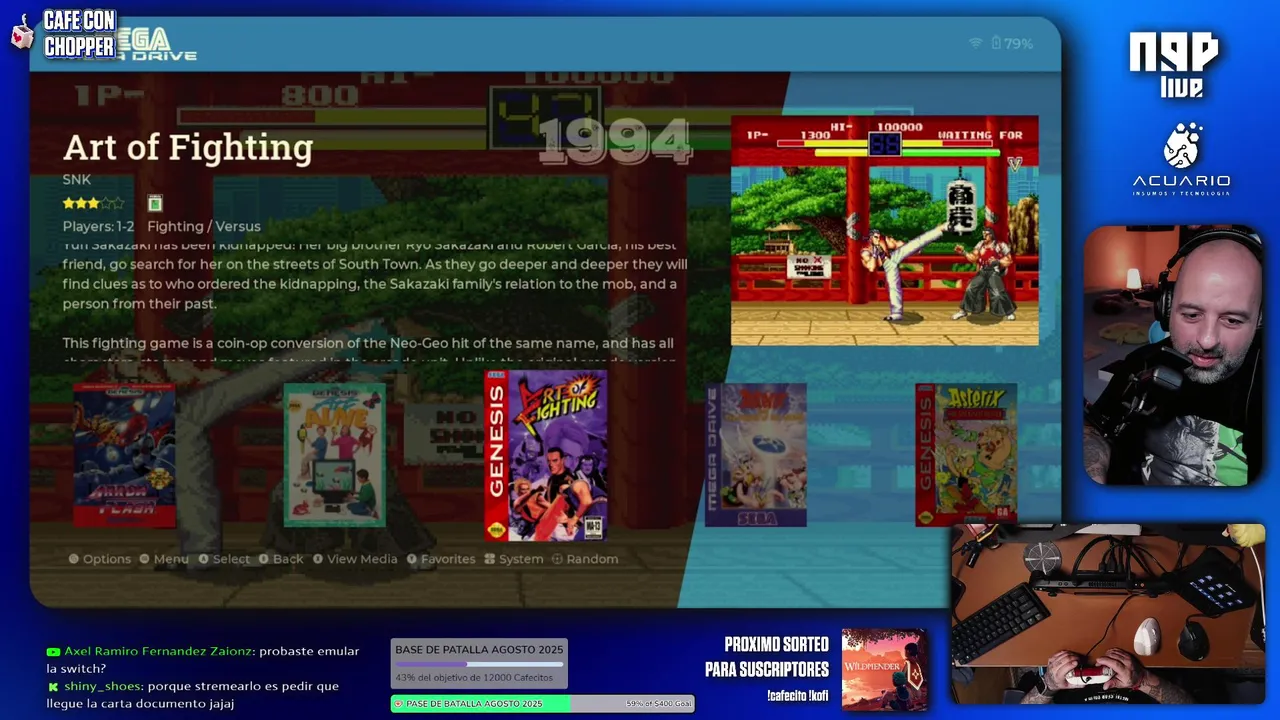1280x720 pixels.
Task: Click the desk and hands camera feed
Action: point(1107,614)
